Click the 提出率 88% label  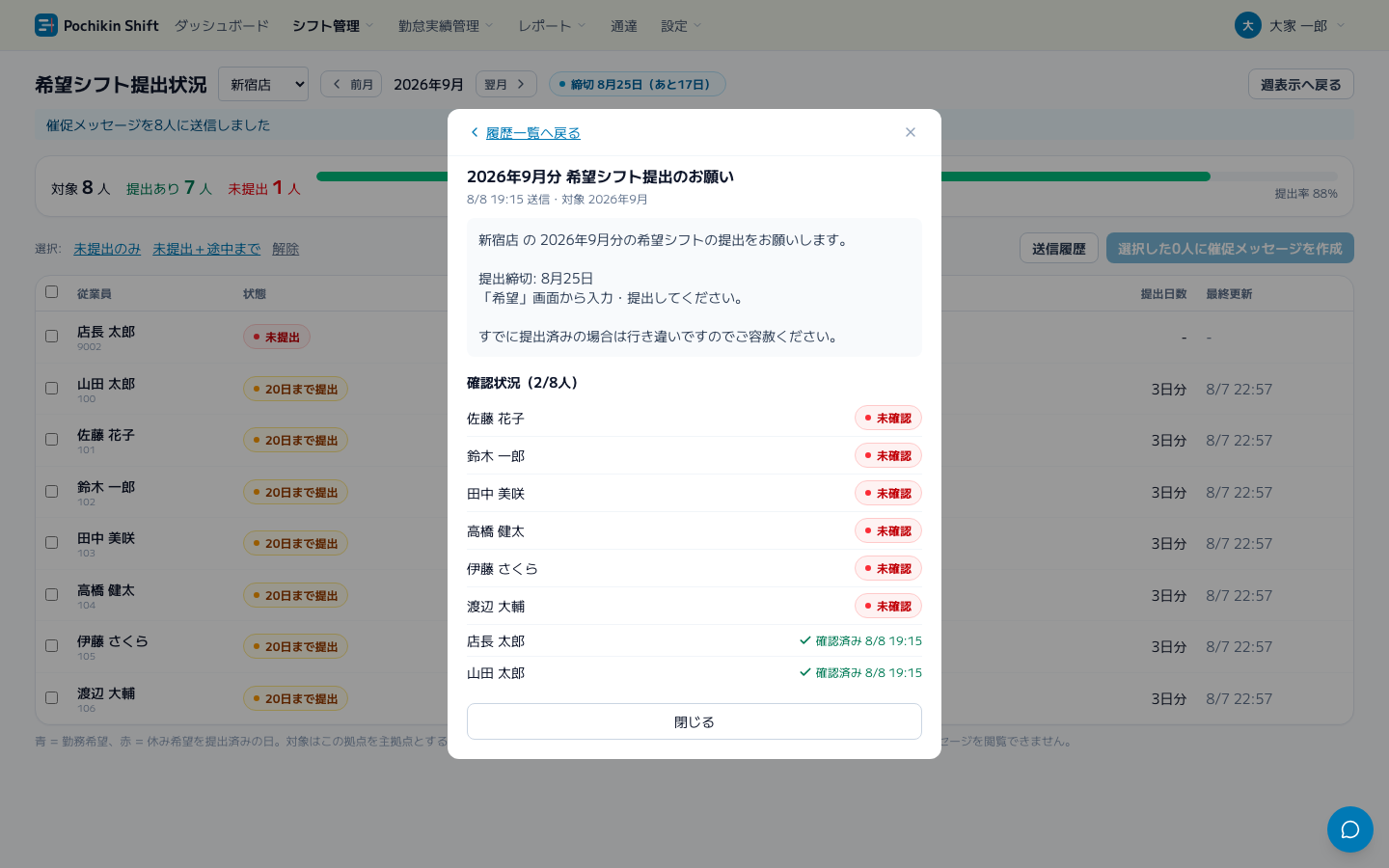click(1306, 193)
